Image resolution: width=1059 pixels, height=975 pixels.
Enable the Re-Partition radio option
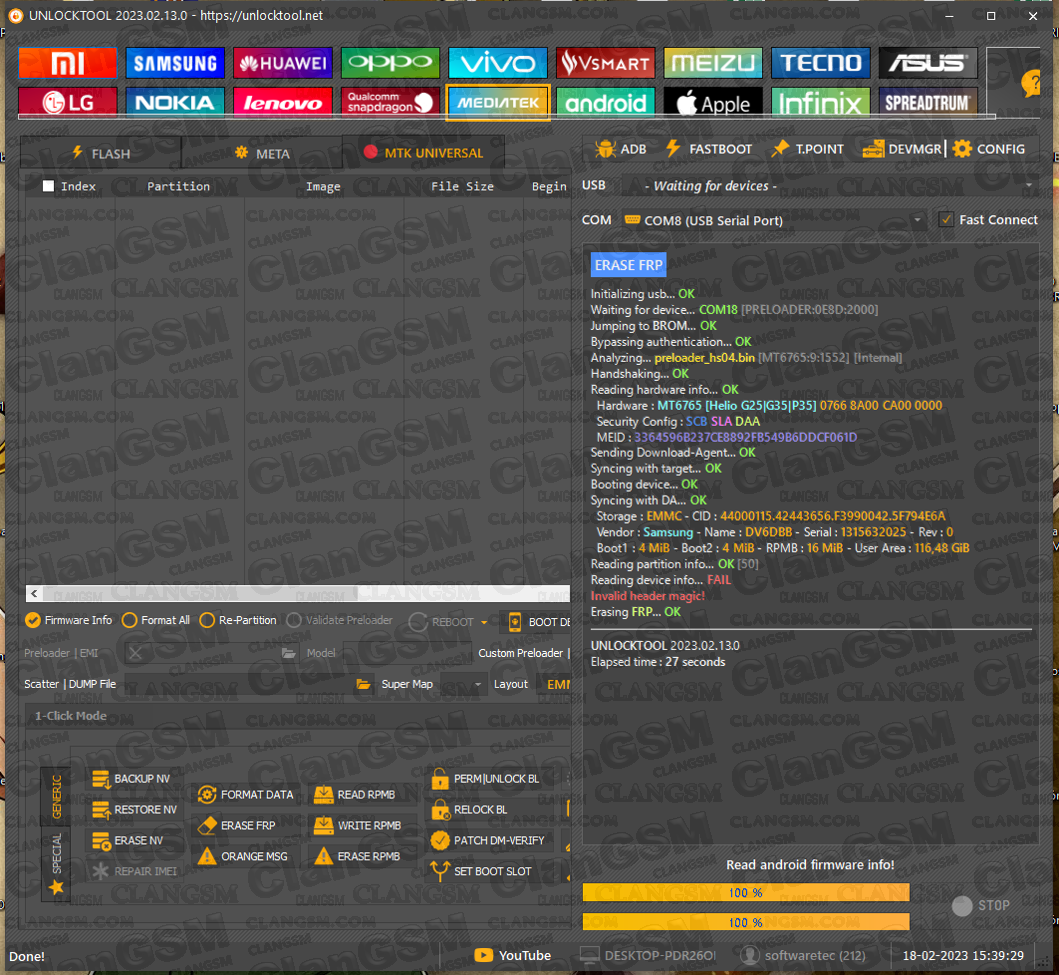207,621
